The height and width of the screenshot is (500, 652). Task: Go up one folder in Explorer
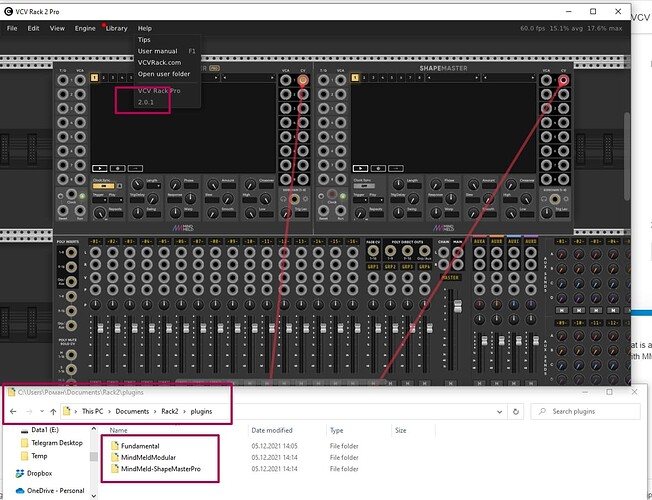click(x=53, y=411)
